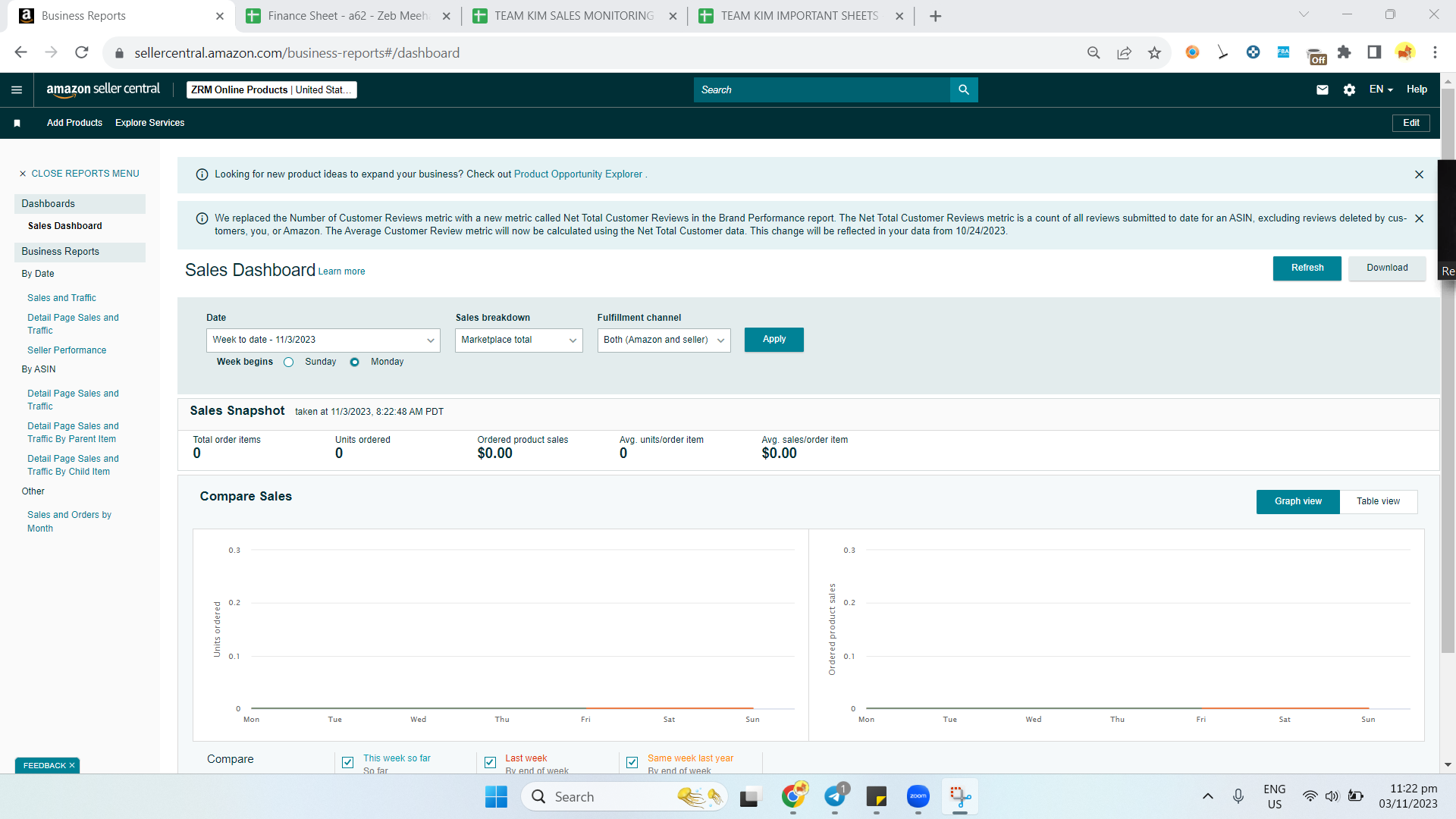Open the EN language dropdown
The image size is (1456, 819).
1381,89
